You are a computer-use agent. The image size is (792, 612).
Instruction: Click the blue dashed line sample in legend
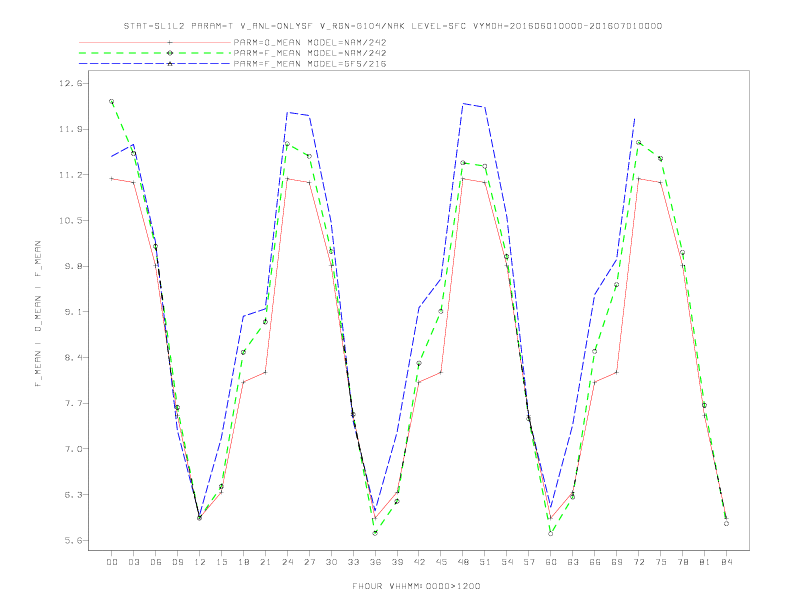tap(155, 64)
